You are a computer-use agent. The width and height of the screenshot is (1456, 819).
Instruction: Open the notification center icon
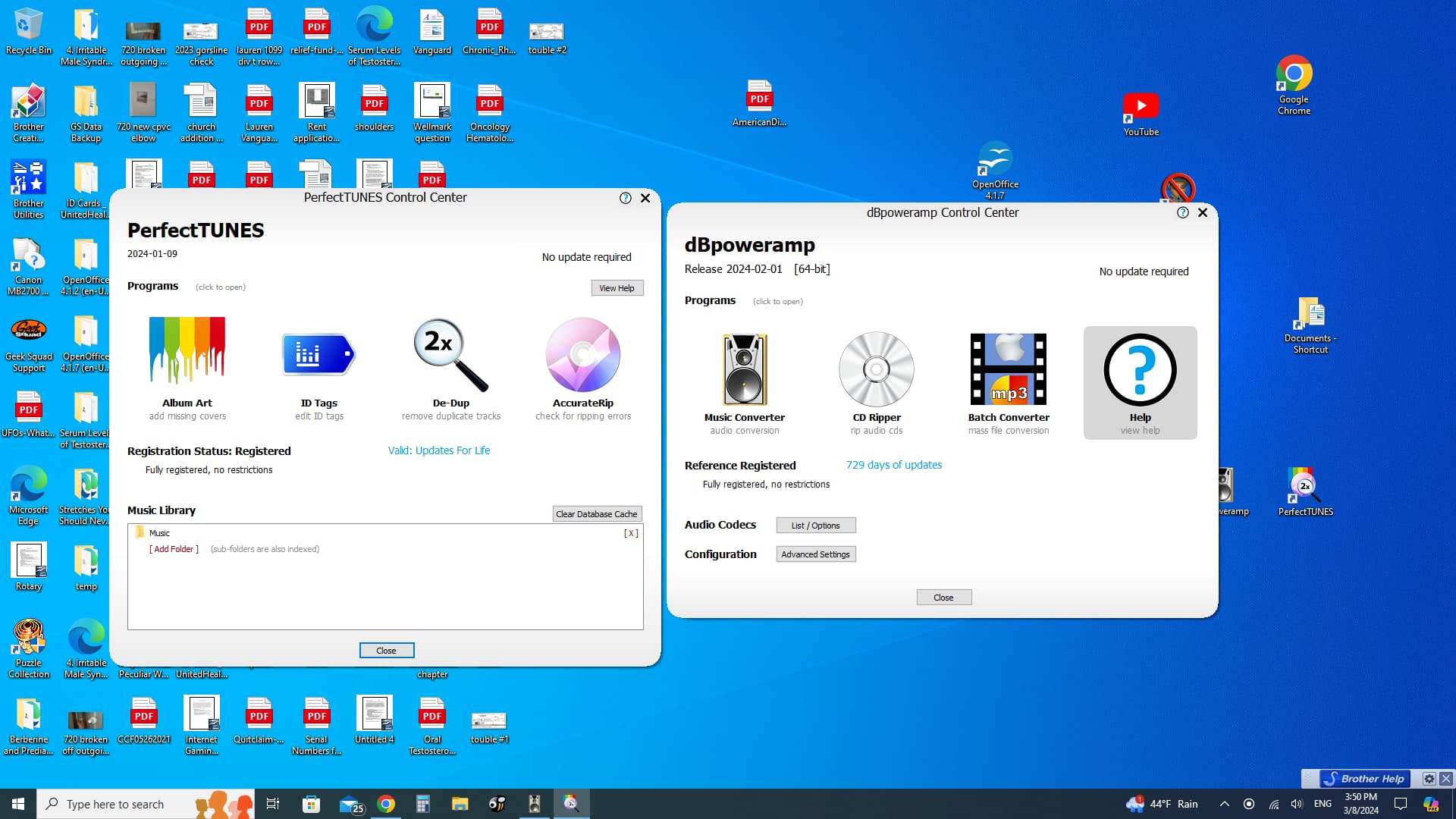click(1401, 804)
